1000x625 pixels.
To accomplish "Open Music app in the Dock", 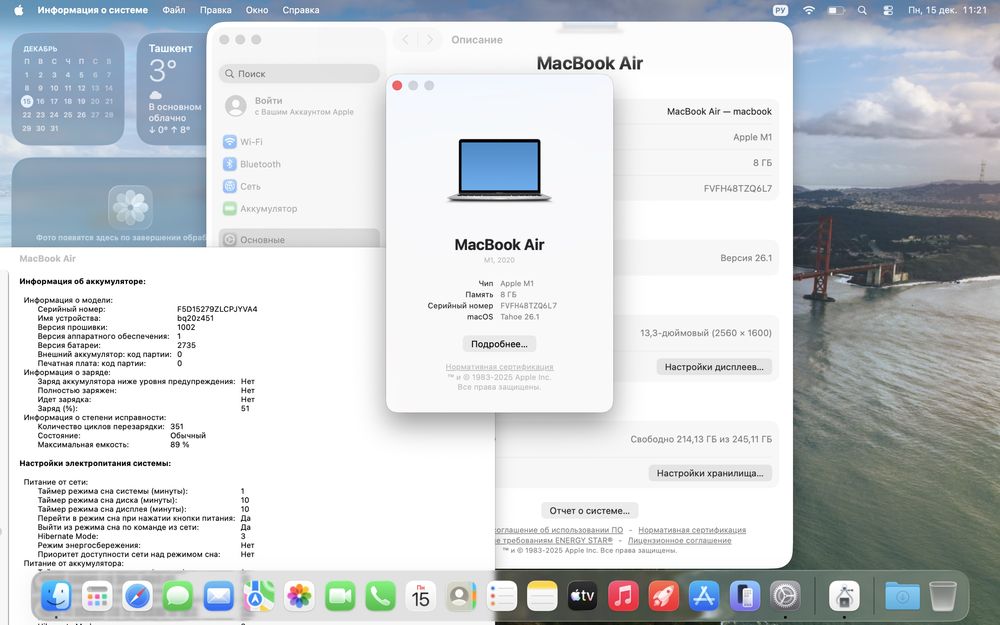I will coord(623,597).
